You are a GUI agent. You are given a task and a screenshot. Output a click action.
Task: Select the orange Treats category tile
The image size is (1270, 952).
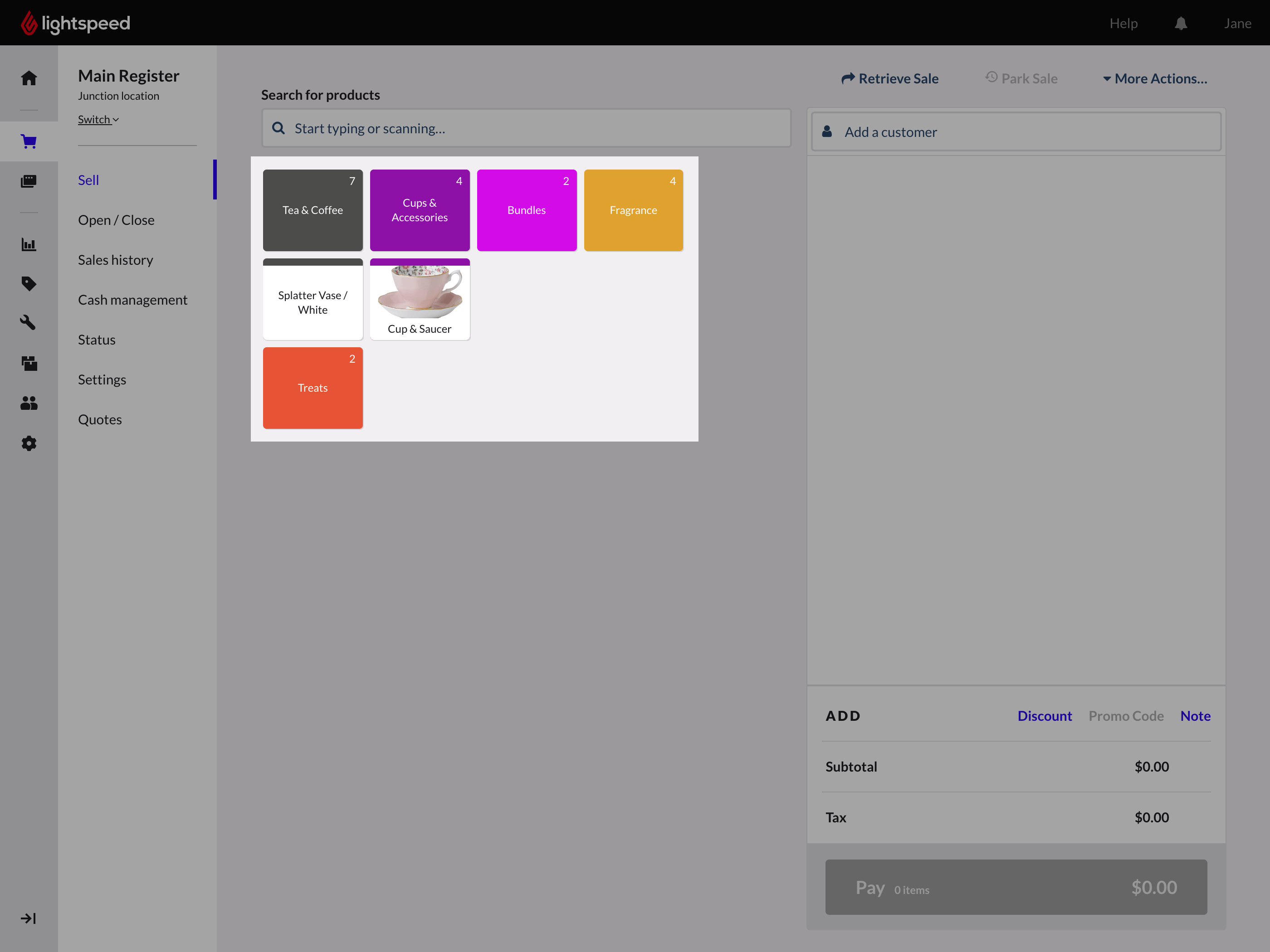click(313, 388)
